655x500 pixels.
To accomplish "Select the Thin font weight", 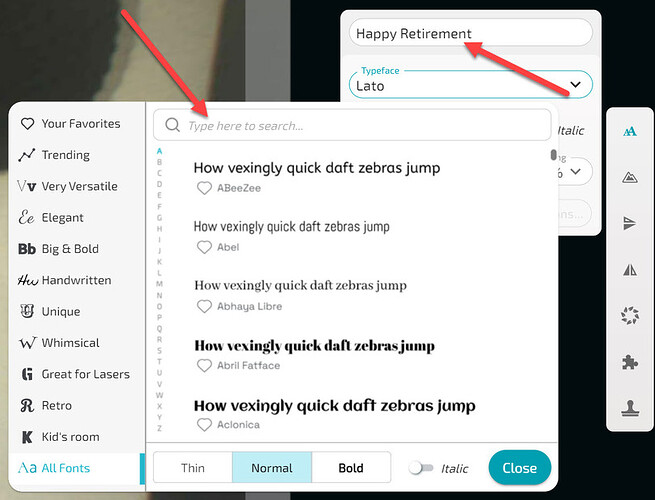I will tap(192, 468).
